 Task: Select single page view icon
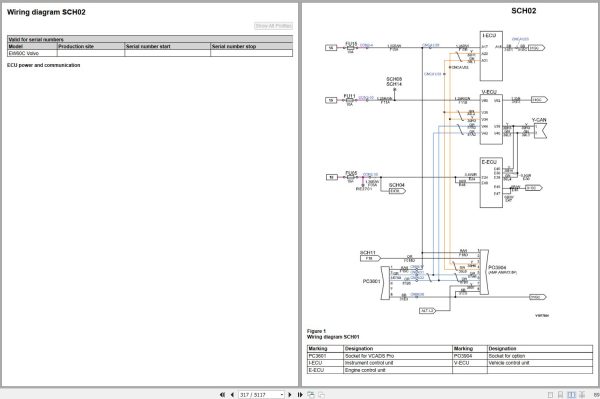550,394
